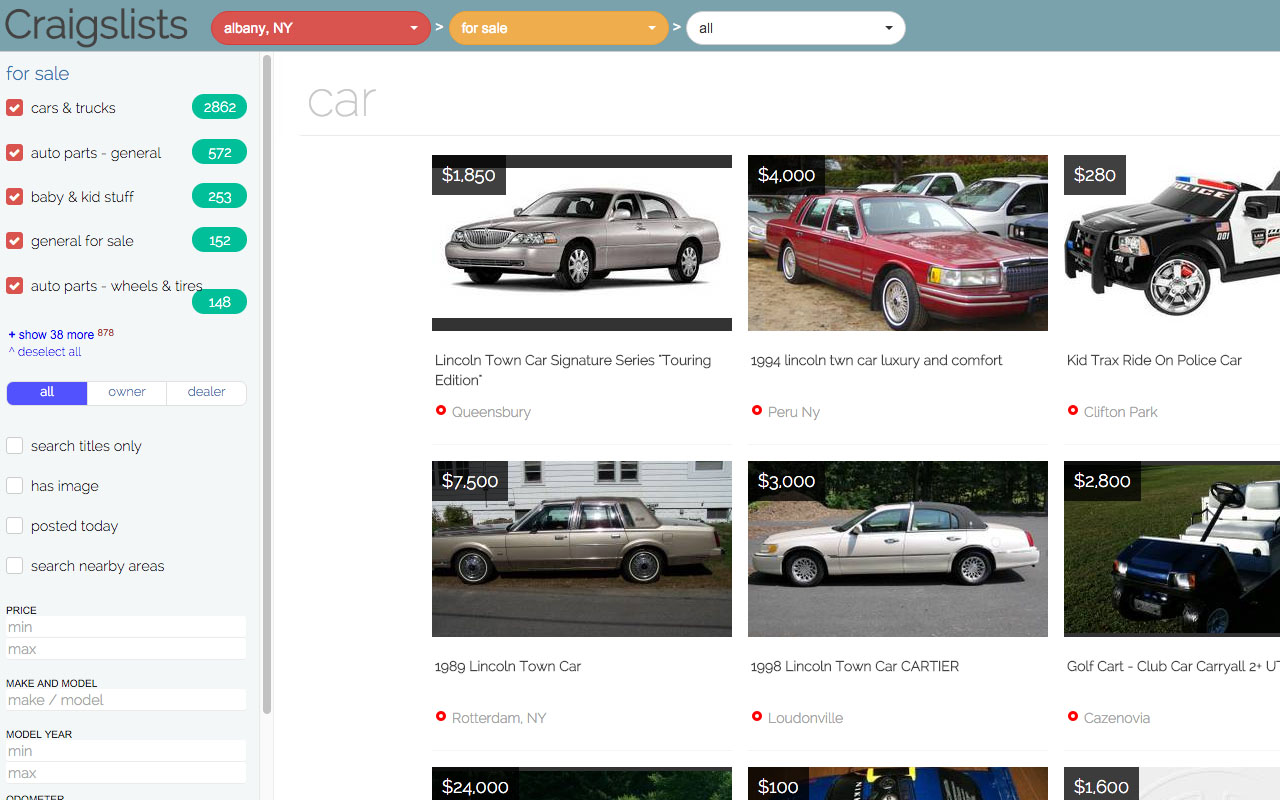Select the 'all' seller tab

click(x=47, y=392)
